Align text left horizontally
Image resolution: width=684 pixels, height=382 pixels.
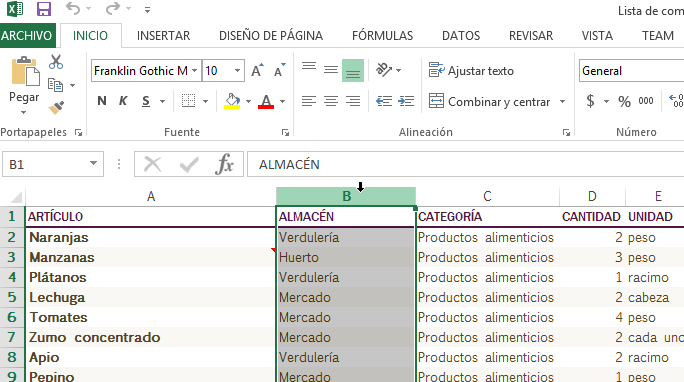point(309,101)
